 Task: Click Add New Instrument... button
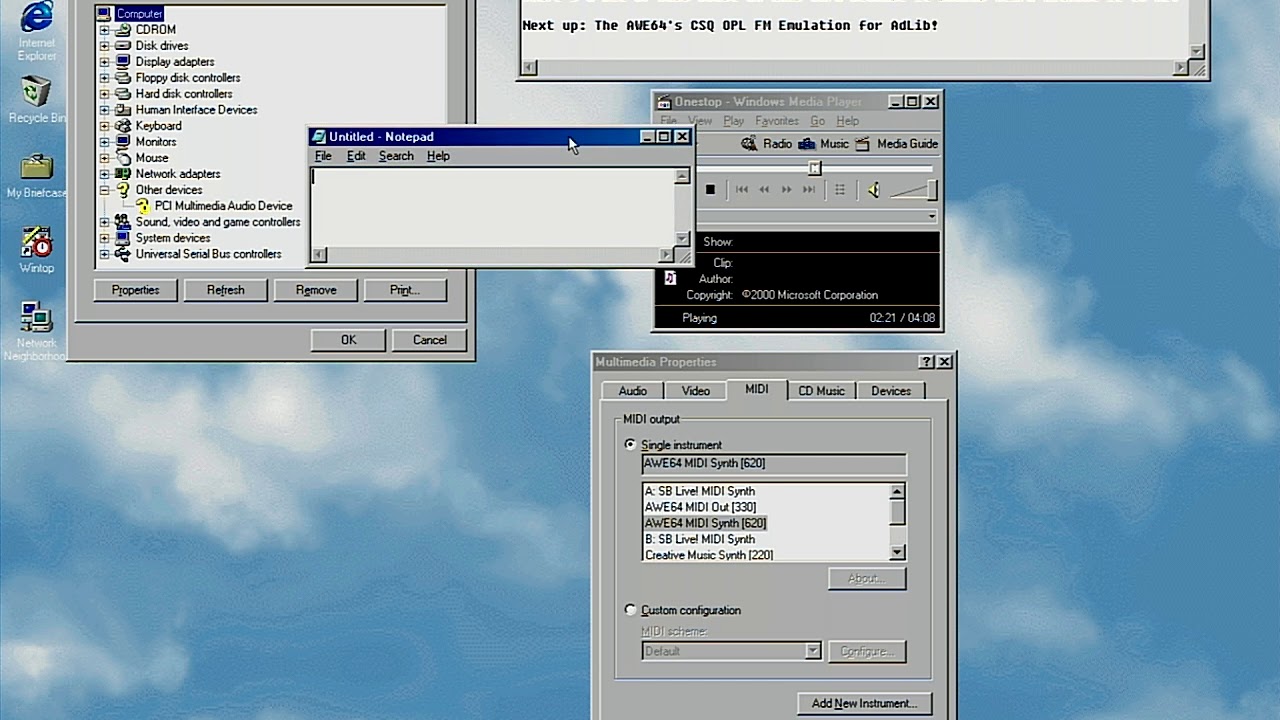click(x=864, y=703)
